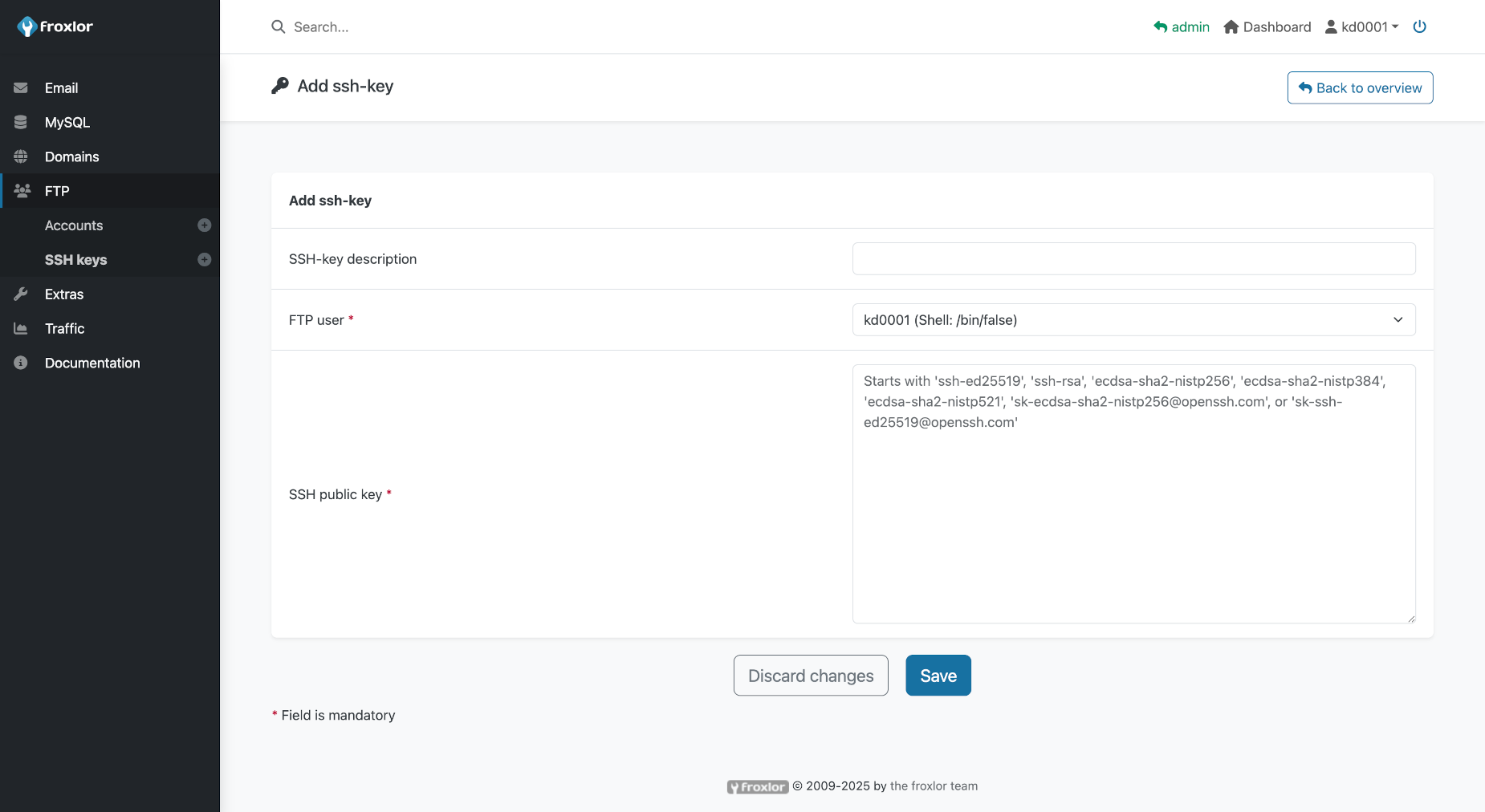Click the Documentation info icon
The image size is (1485, 812).
point(21,363)
